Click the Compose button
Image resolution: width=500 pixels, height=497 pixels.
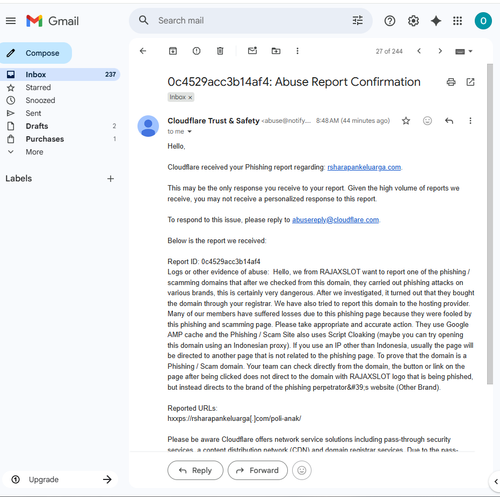[x=36, y=53]
